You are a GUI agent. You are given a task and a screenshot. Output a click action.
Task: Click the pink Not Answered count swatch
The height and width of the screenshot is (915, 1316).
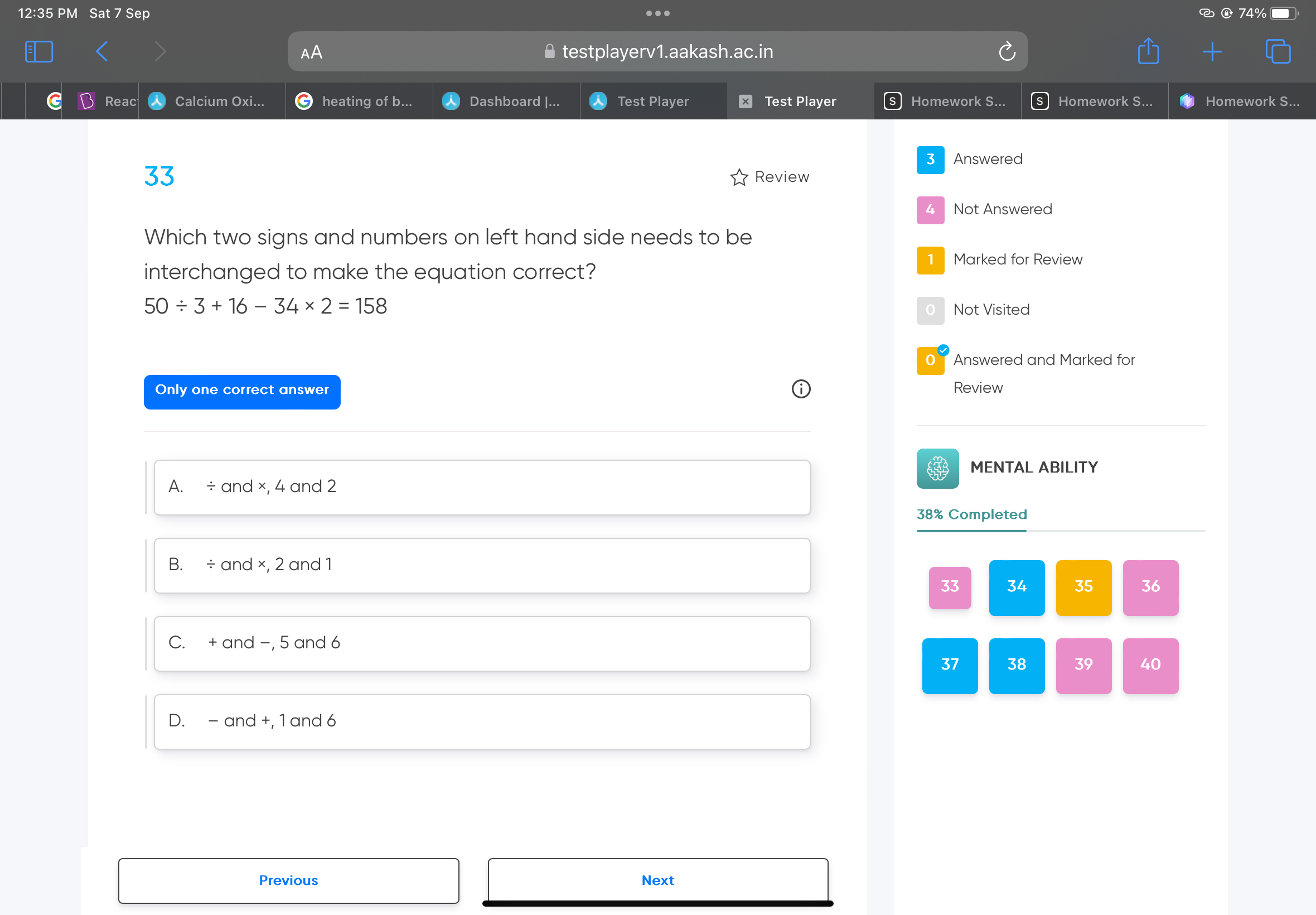(x=931, y=210)
